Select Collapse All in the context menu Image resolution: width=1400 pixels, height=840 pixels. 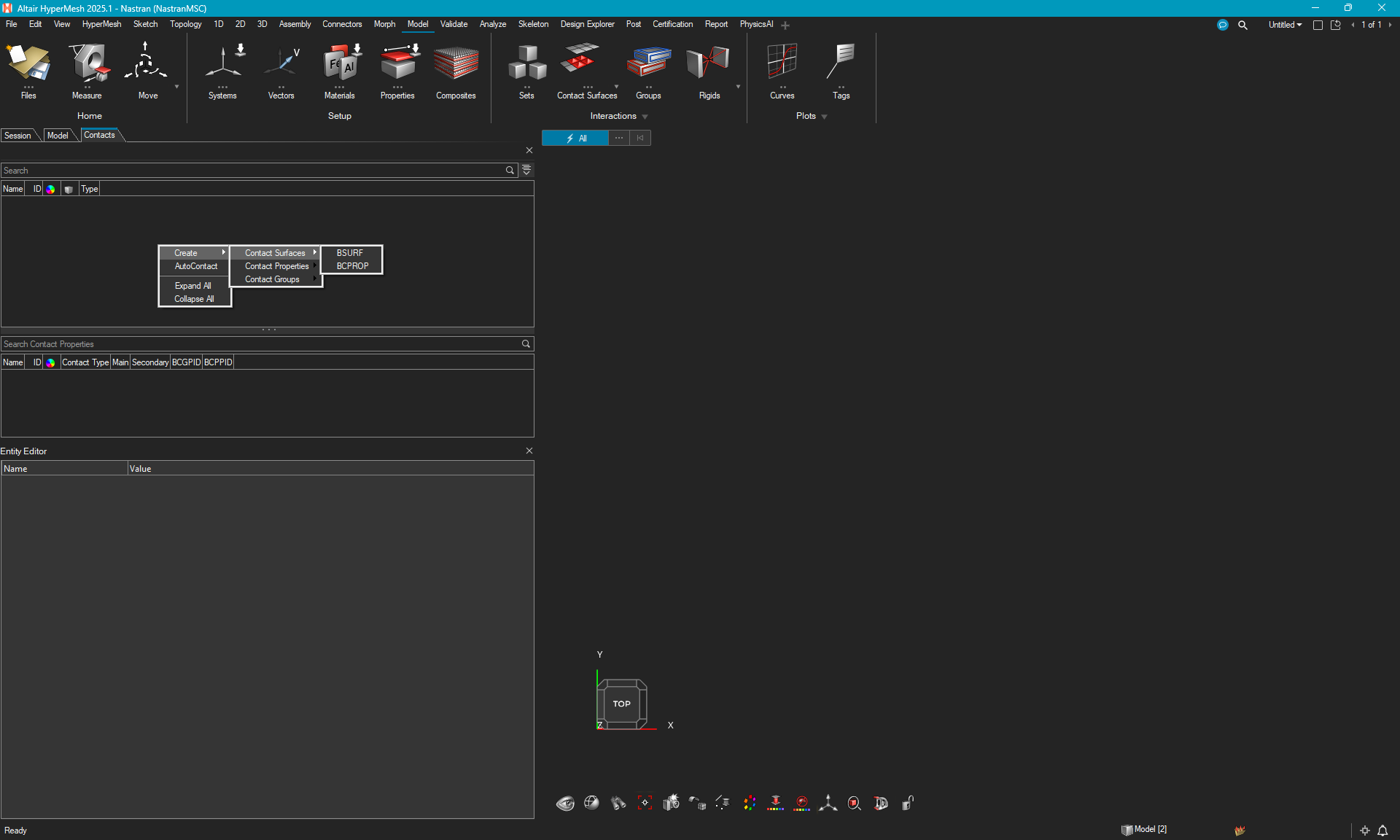(x=195, y=299)
